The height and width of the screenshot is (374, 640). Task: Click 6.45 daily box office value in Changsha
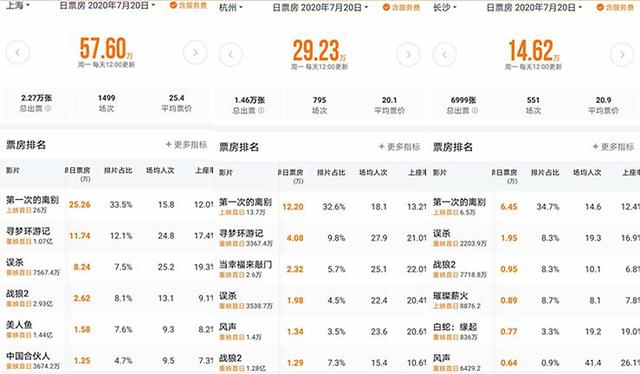pos(509,207)
